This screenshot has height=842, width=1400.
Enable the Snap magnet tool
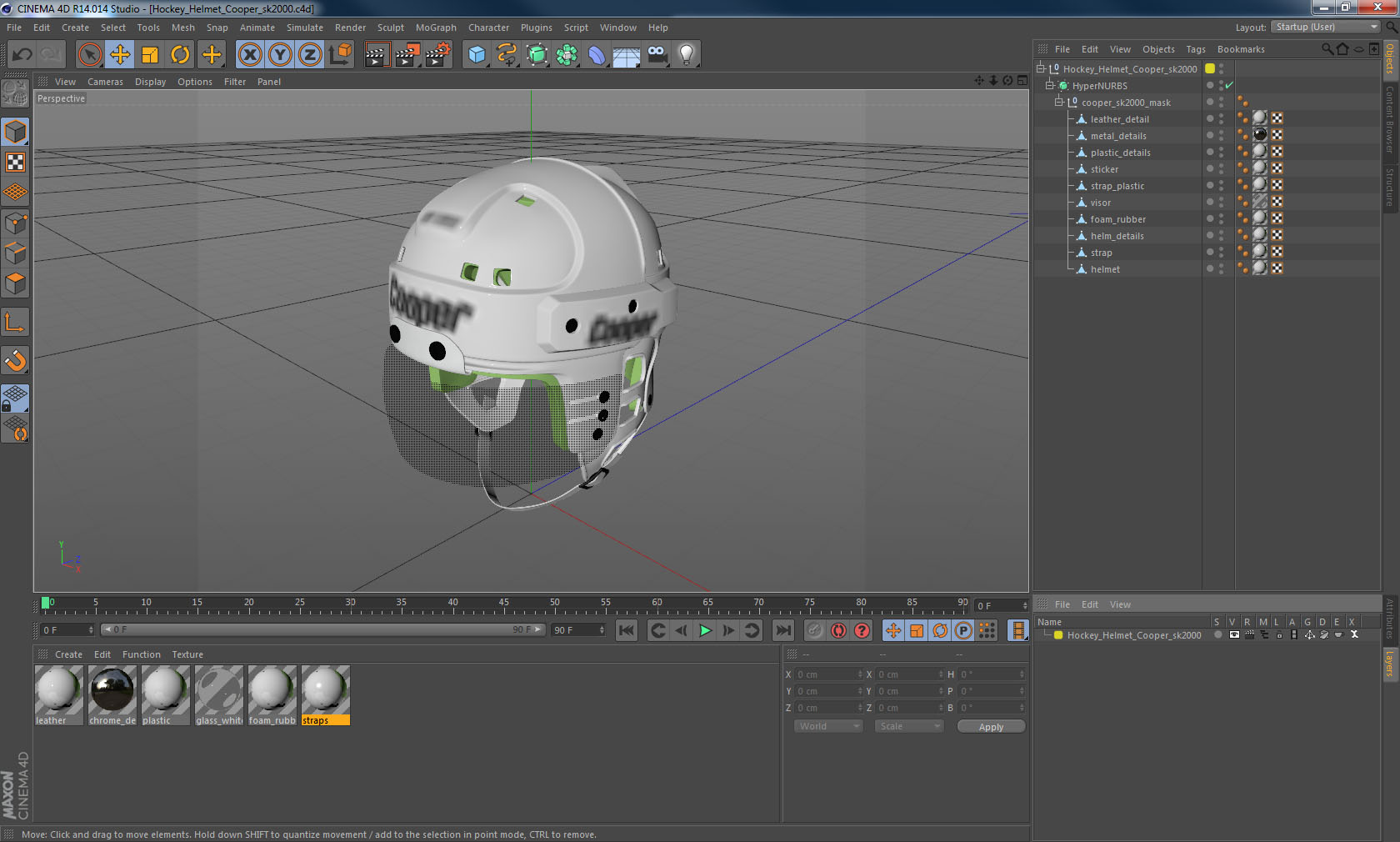coord(16,360)
